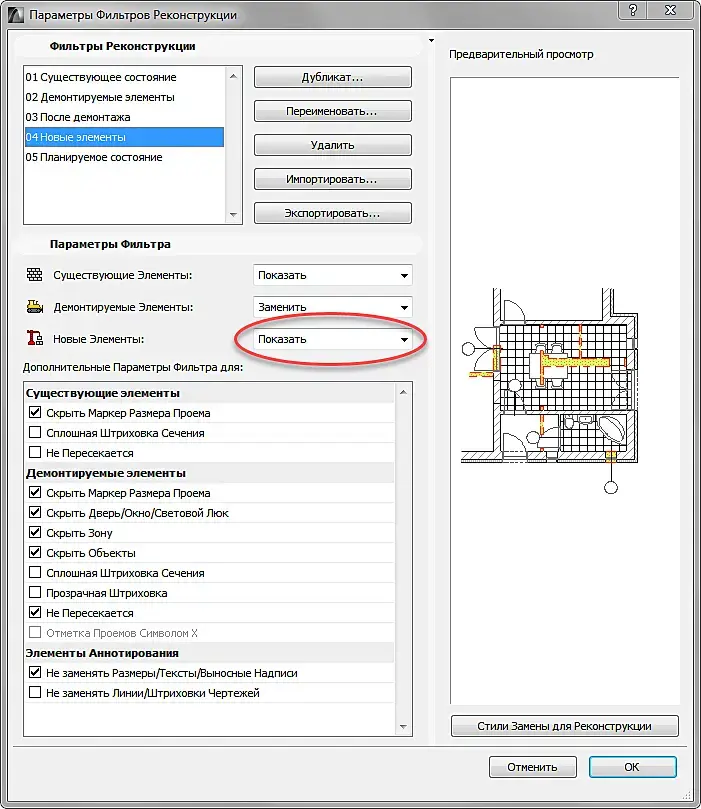Select filter 05 Планируемое состояние

click(124, 157)
